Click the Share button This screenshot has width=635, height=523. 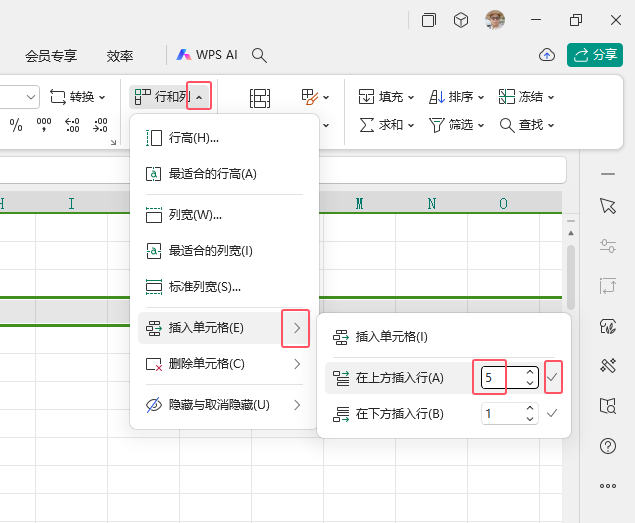tap(595, 55)
